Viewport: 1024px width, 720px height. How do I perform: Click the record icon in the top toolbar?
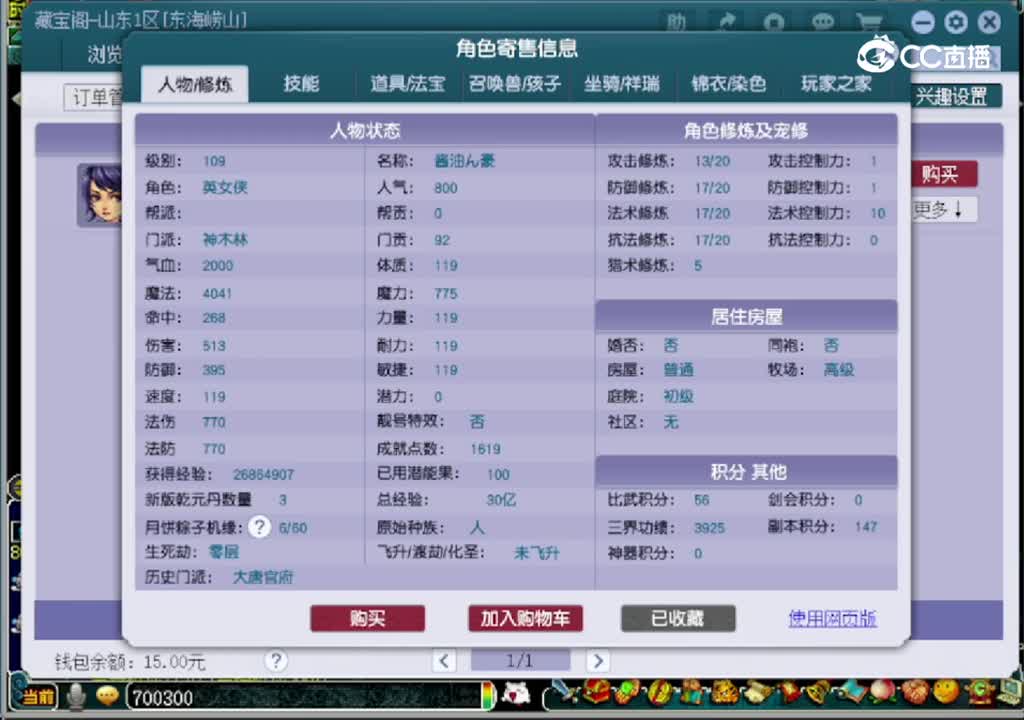point(774,22)
